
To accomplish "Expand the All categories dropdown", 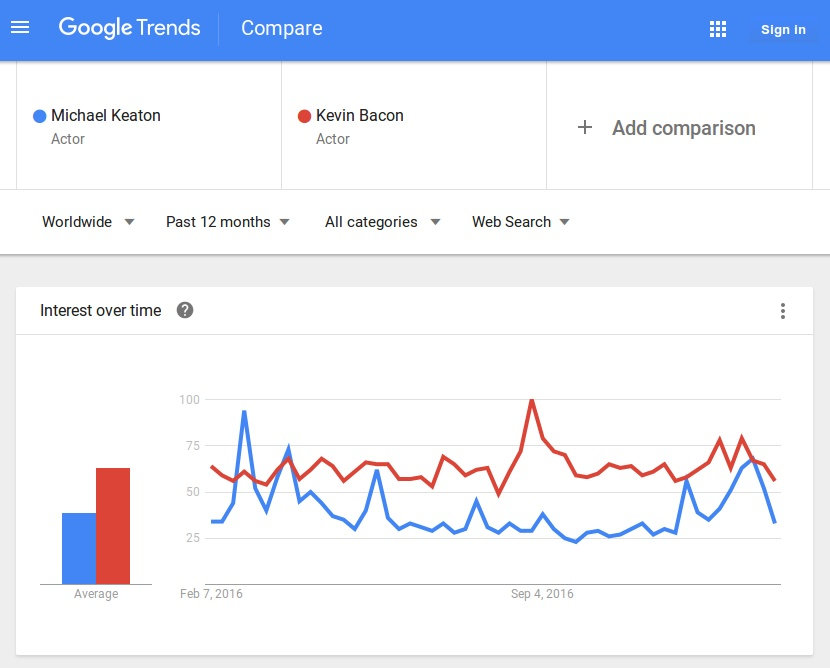I will (382, 222).
